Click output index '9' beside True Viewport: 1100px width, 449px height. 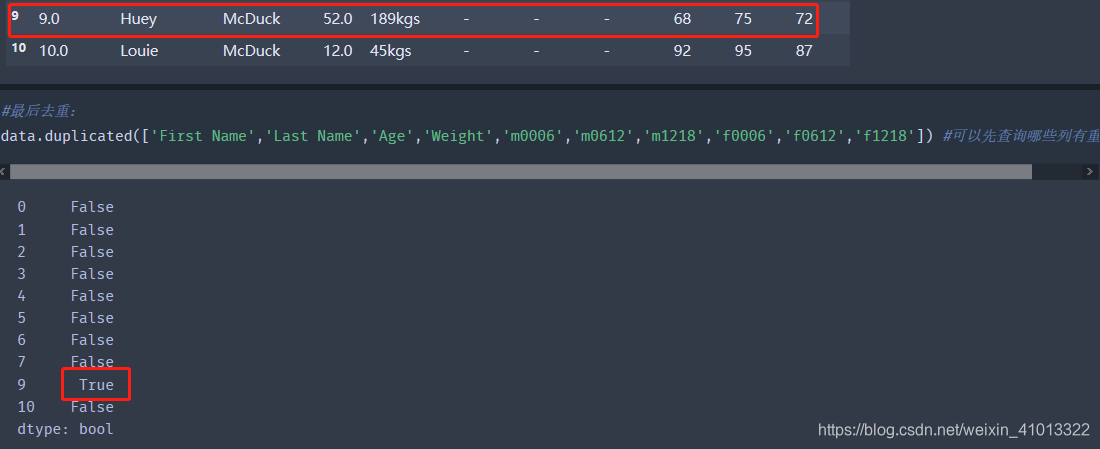22,384
